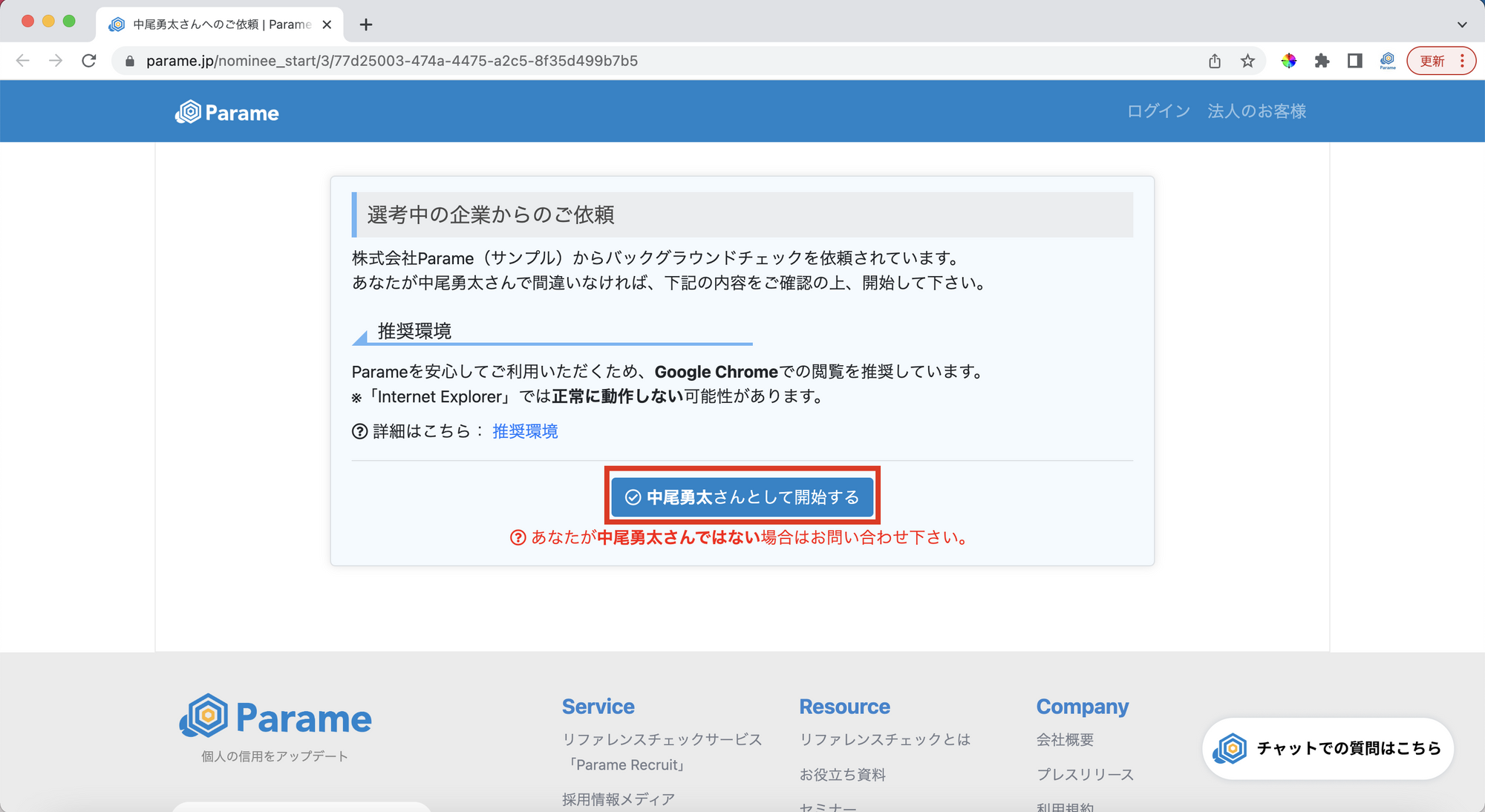Open the Extensions puzzle piece menu
This screenshot has height=812, width=1485.
1322,61
